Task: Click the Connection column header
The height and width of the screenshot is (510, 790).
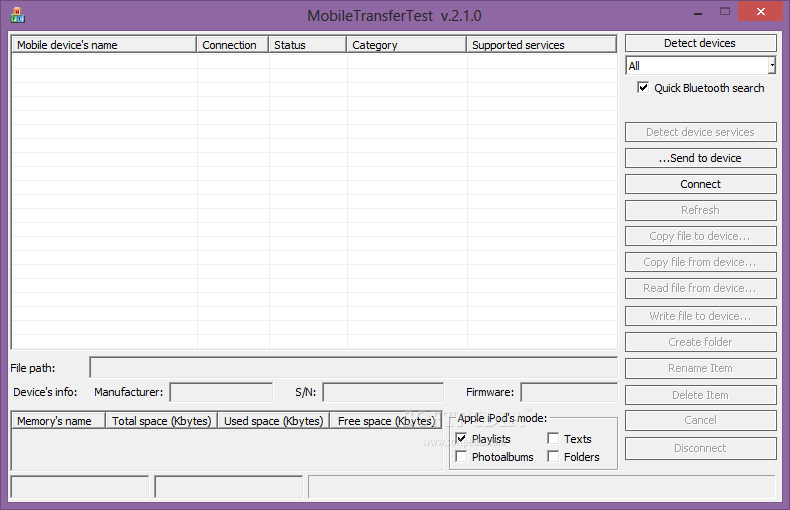Action: point(232,45)
